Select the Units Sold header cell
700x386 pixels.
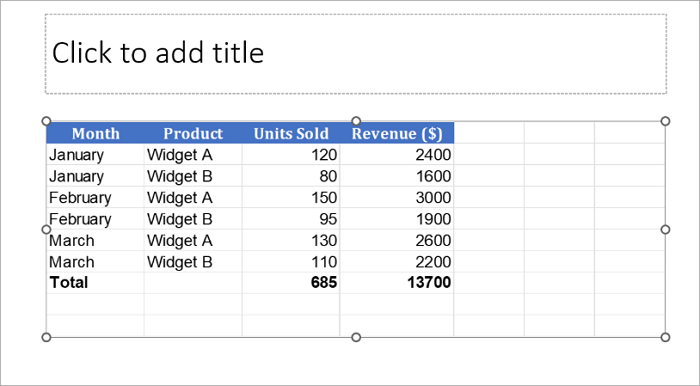point(291,133)
